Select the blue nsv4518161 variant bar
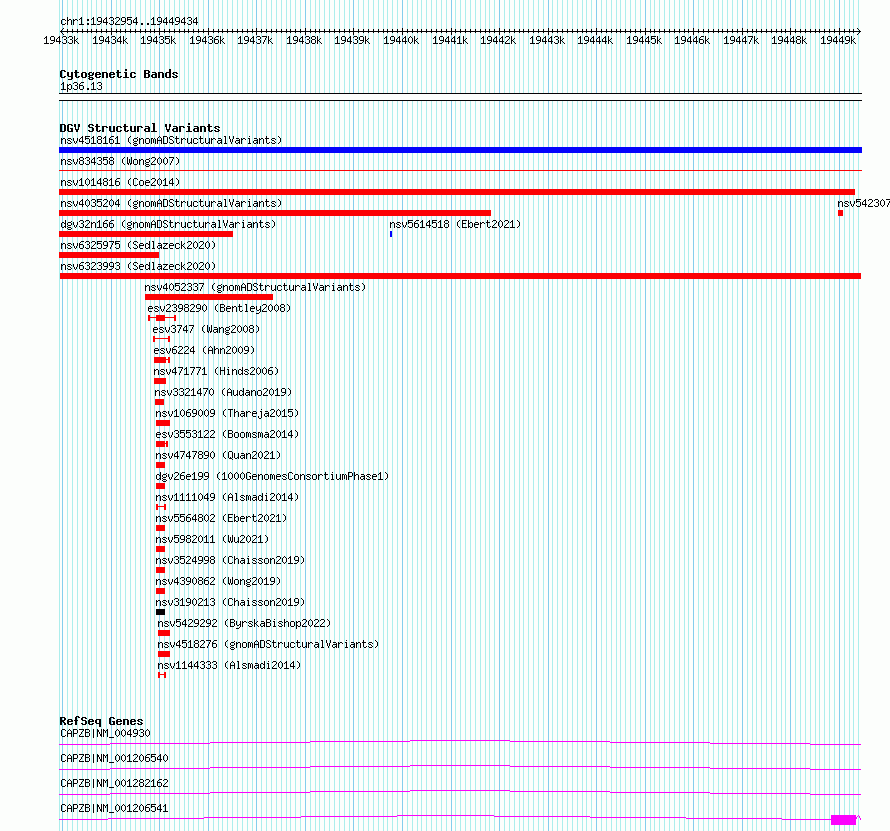The height and width of the screenshot is (831, 890). pyautogui.click(x=460, y=150)
